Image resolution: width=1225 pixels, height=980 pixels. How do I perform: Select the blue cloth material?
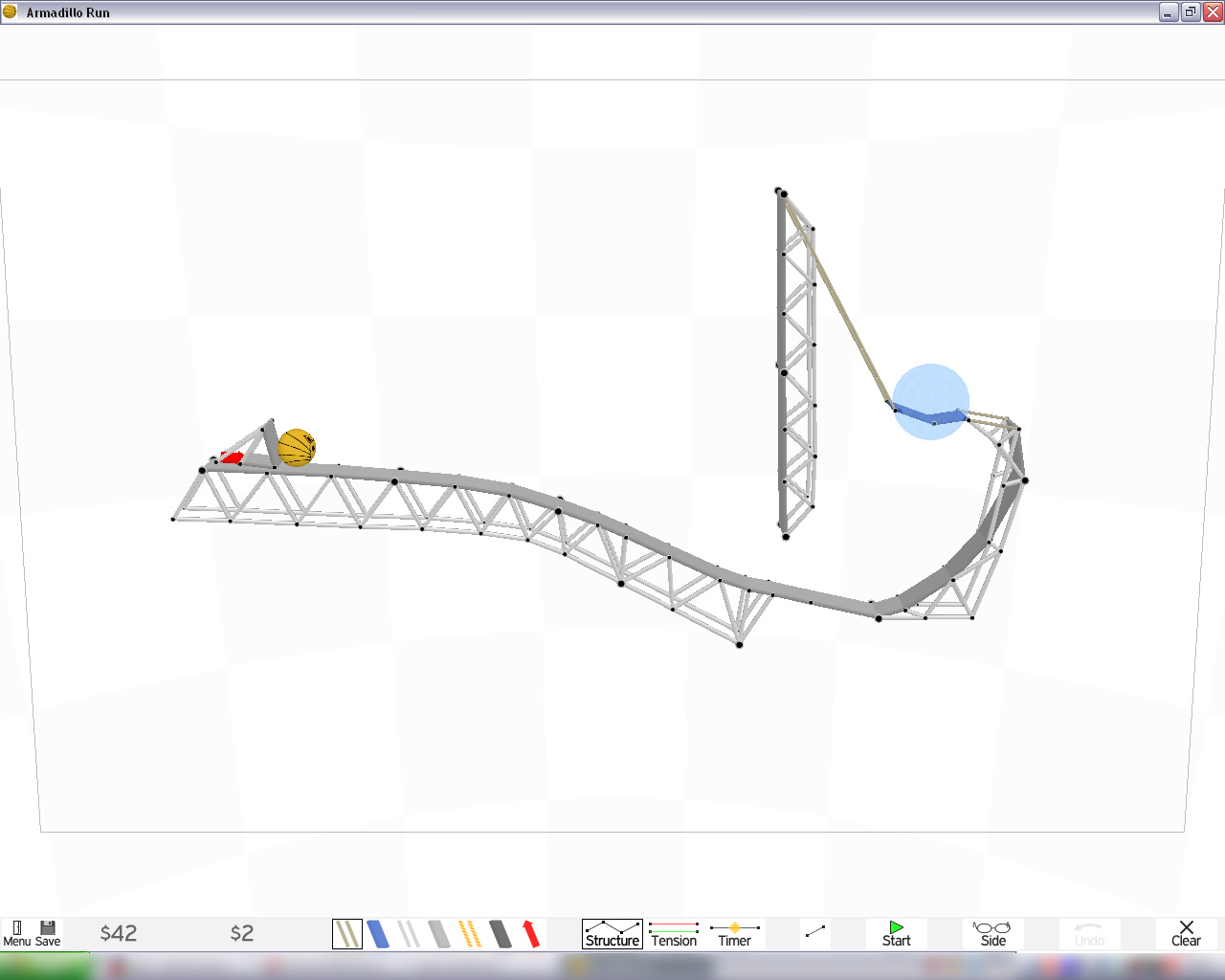378,934
